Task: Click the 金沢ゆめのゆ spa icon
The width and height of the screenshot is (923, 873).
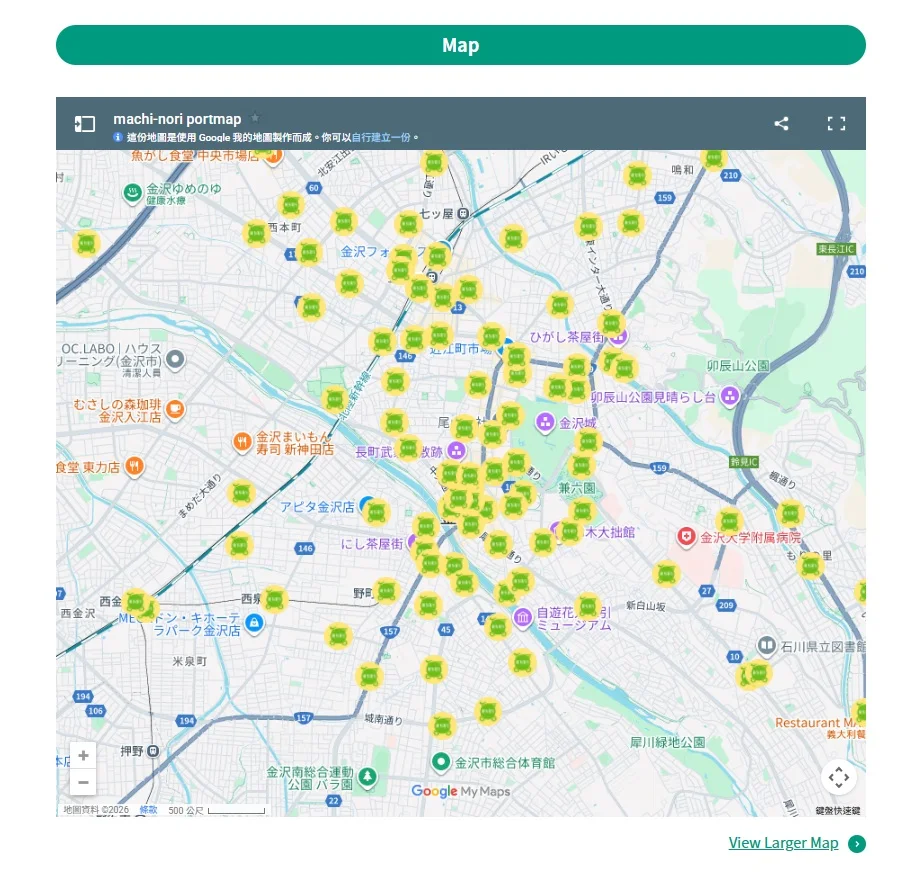Action: (x=132, y=192)
